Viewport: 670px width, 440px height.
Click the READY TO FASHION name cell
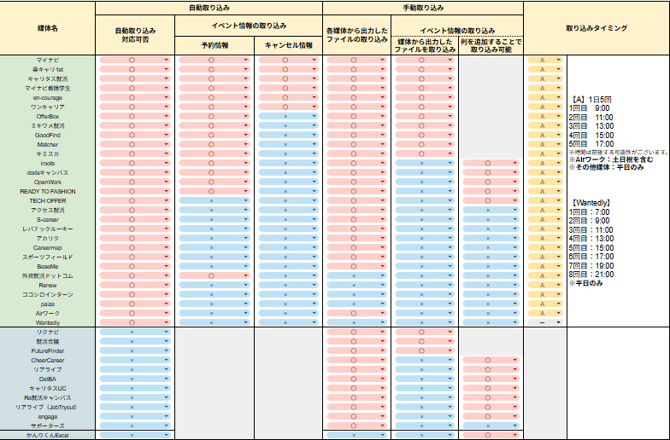pyautogui.click(x=47, y=191)
